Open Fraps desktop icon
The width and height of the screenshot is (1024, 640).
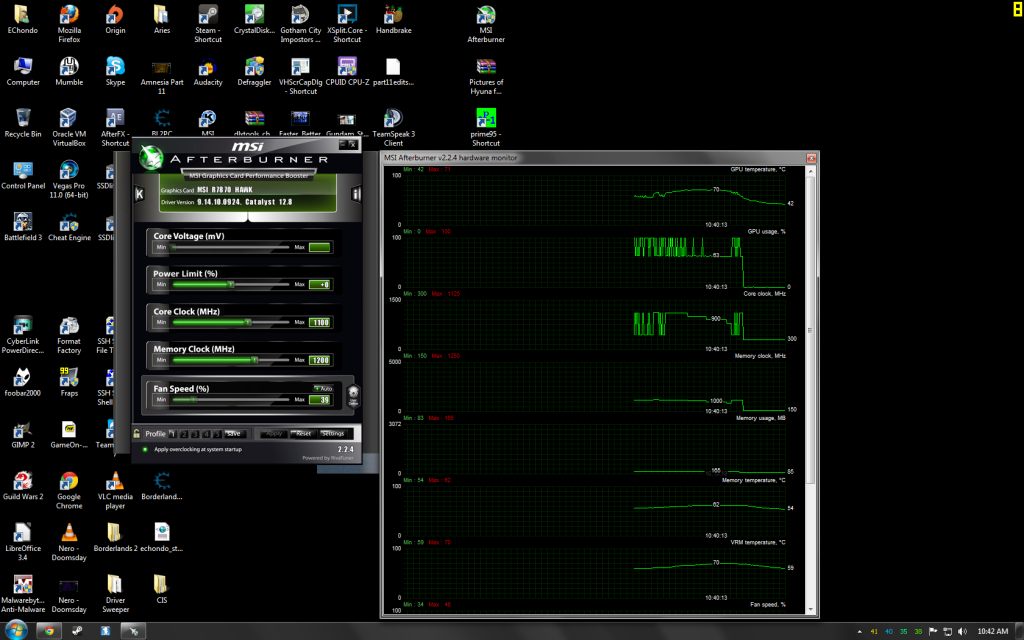coord(69,383)
